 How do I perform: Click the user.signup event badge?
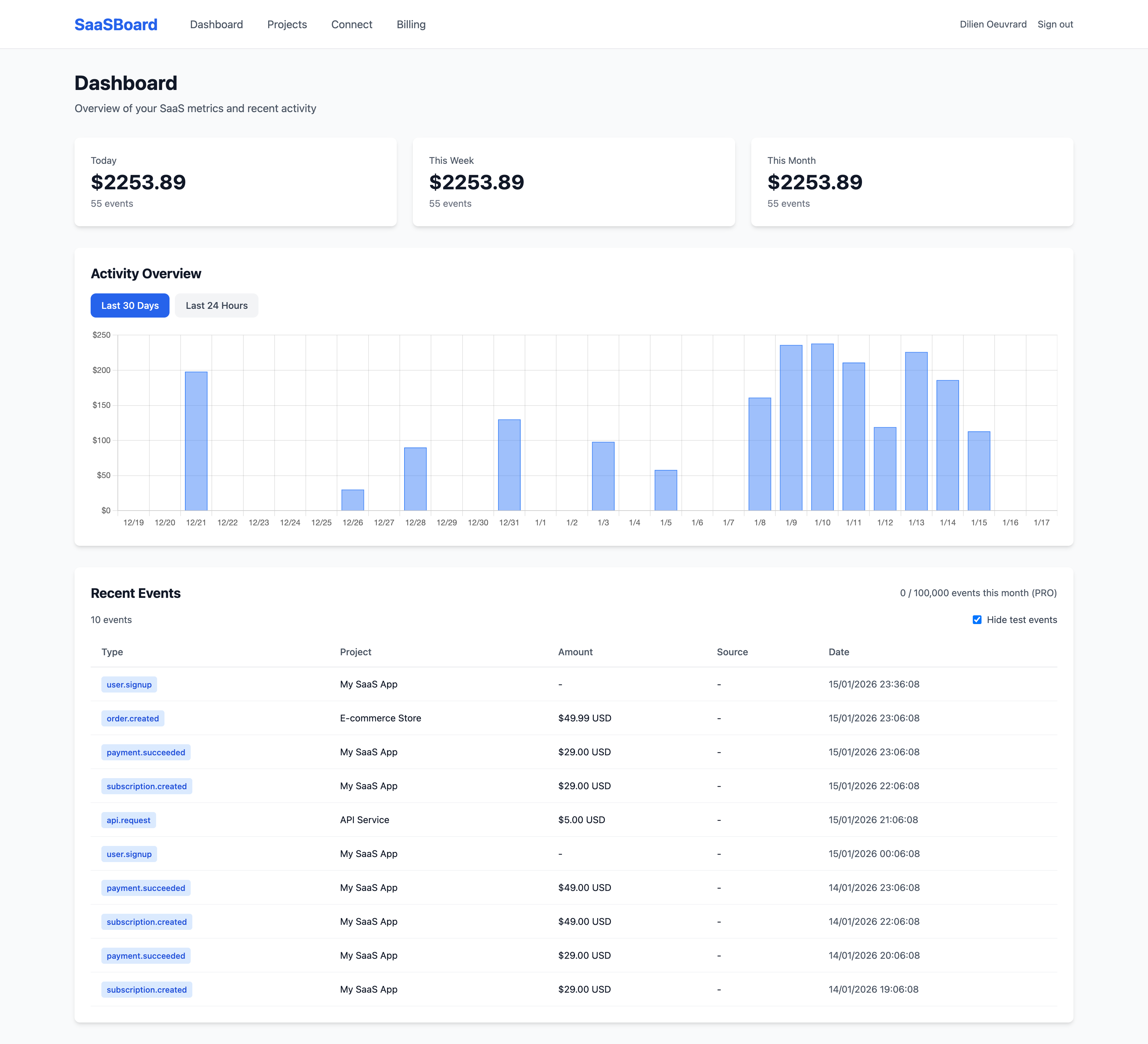(129, 684)
